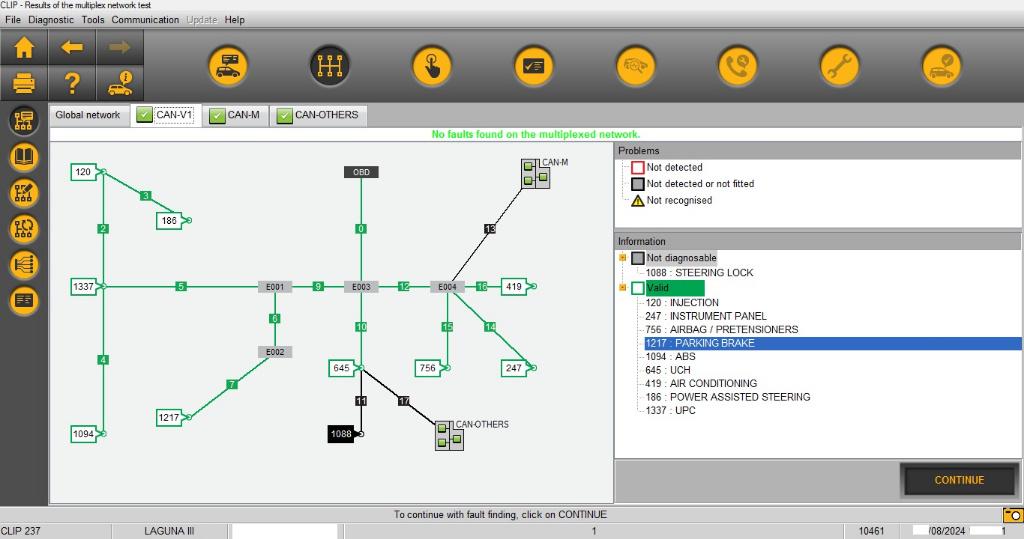Switch to the Global network tab
1024x539 pixels.
[x=88, y=115]
